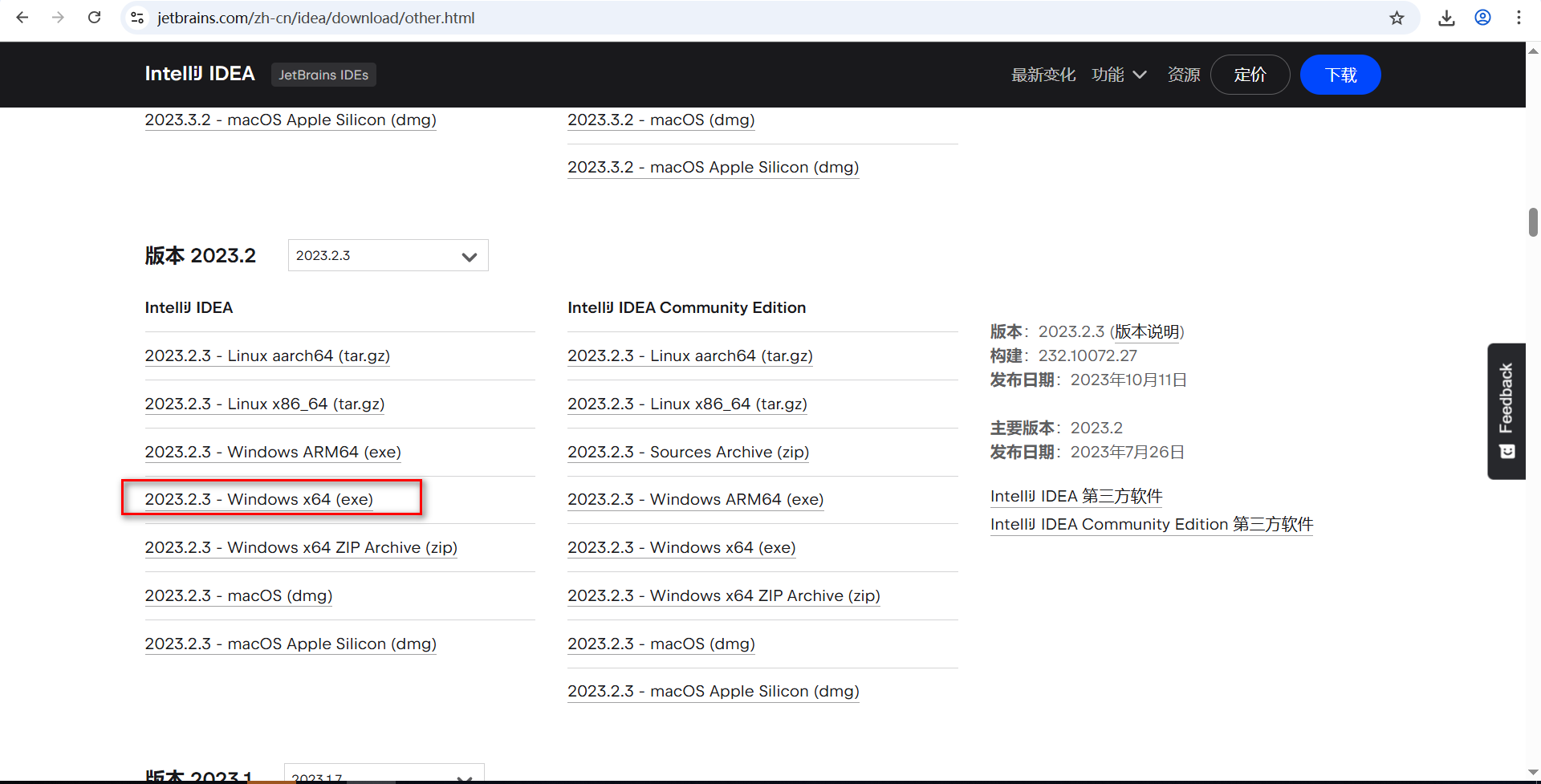Download Community 2023.2.3 Windows ARM64 exe

(x=696, y=499)
